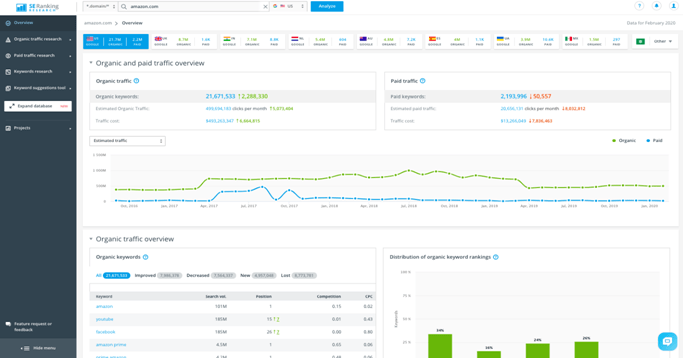683x360 pixels.
Task: Toggle the Organic series in chart legend
Action: 624,140
